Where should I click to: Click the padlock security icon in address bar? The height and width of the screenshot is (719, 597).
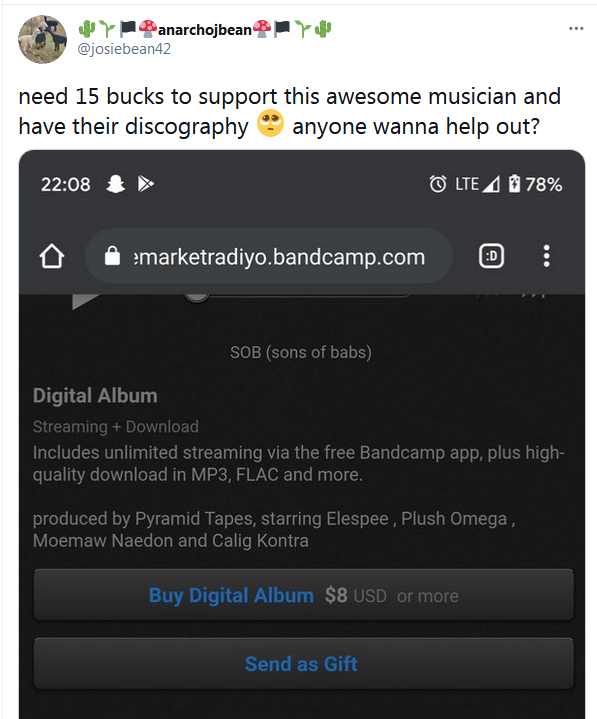[x=112, y=255]
